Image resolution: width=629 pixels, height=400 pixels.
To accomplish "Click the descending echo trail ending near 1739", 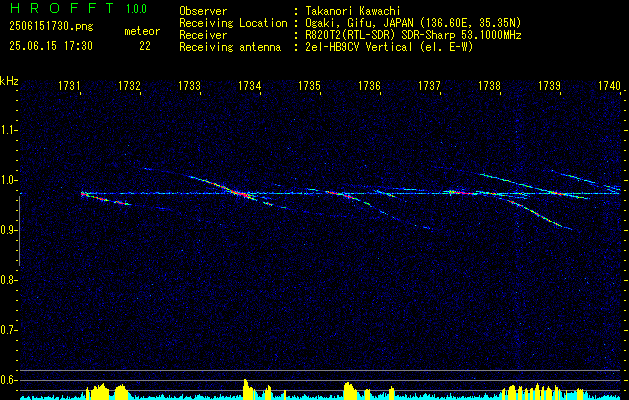I will click(540, 215).
